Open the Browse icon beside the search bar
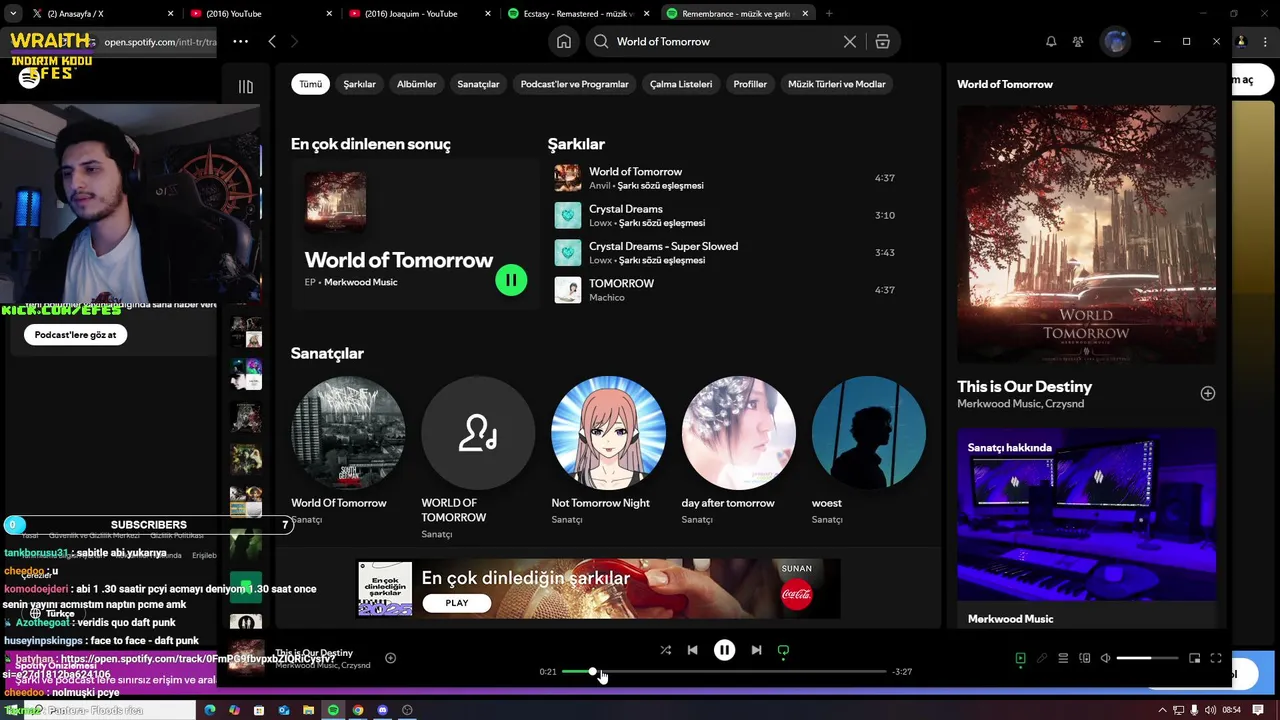Screen dimensions: 1280x720 pyautogui.click(x=882, y=41)
